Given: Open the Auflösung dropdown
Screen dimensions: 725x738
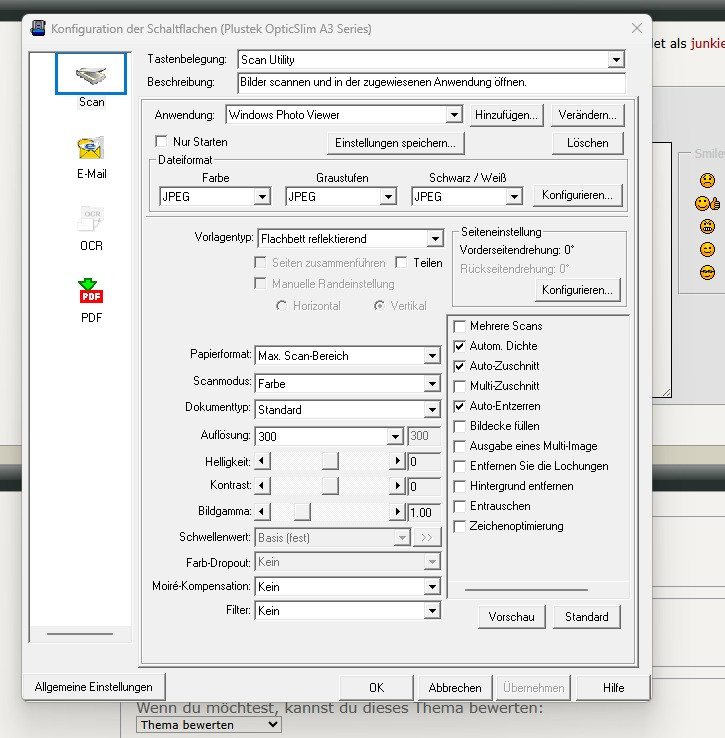Looking at the screenshot, I should pyautogui.click(x=395, y=437).
